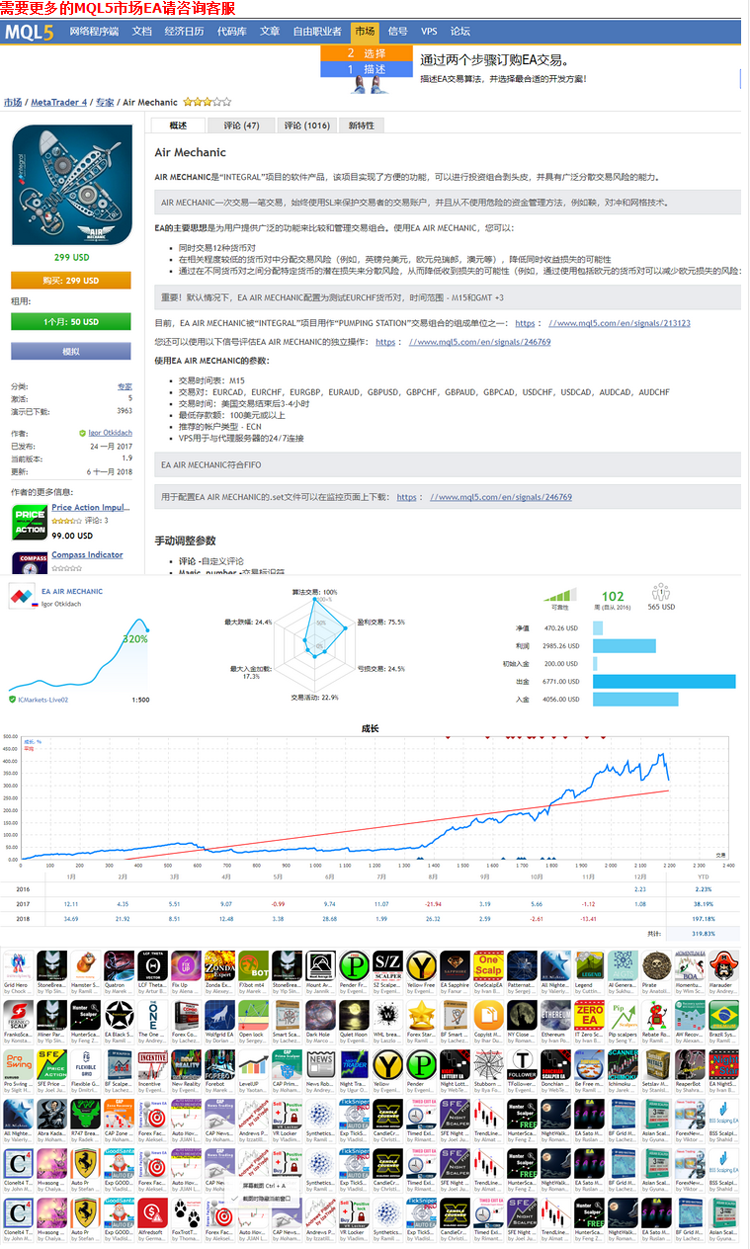Open 代码库 in the navigation bar
Image resolution: width=750 pixels, height=1249 pixels.
tap(232, 32)
